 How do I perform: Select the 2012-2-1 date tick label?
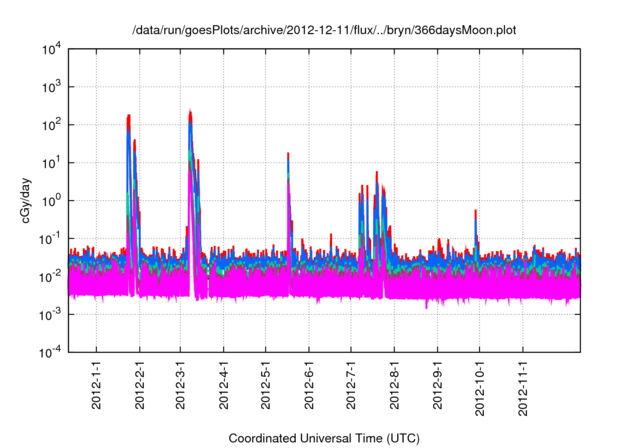[139, 389]
